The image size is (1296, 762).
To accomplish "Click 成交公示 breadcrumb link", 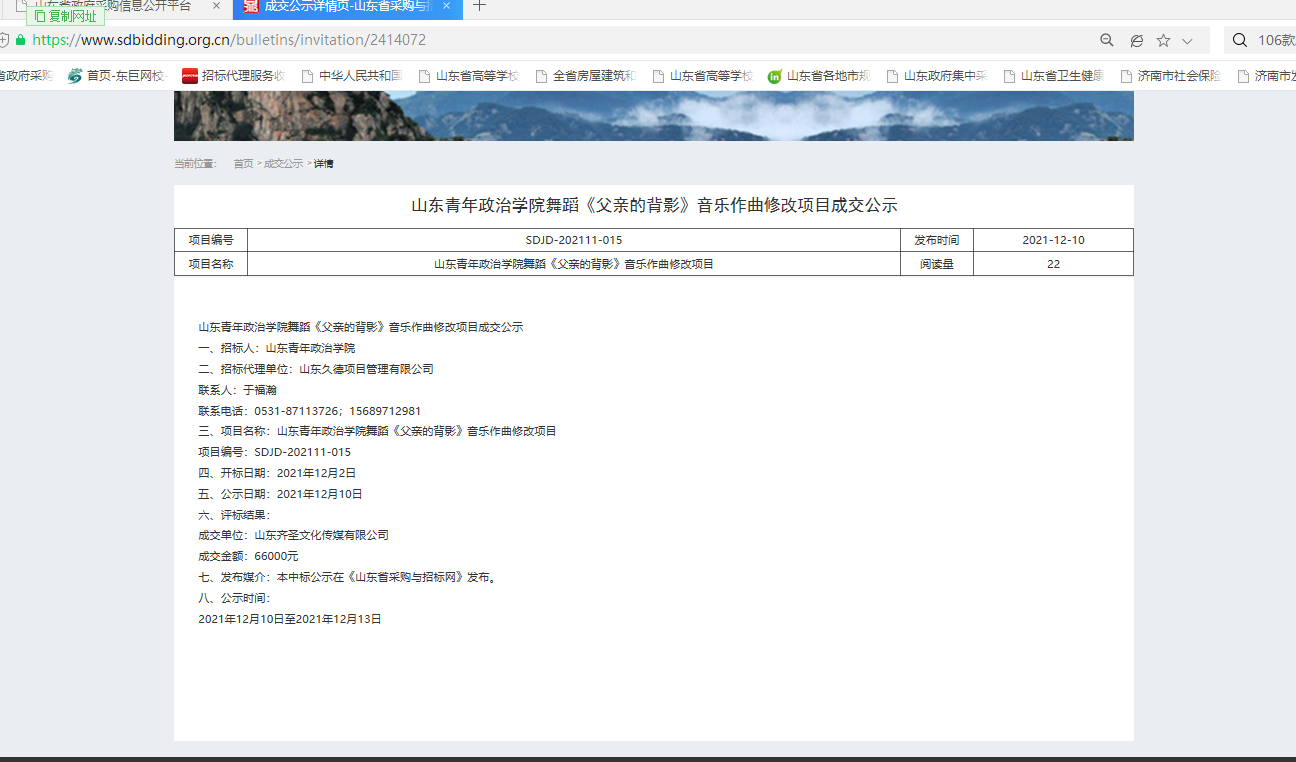I will click(x=283, y=164).
